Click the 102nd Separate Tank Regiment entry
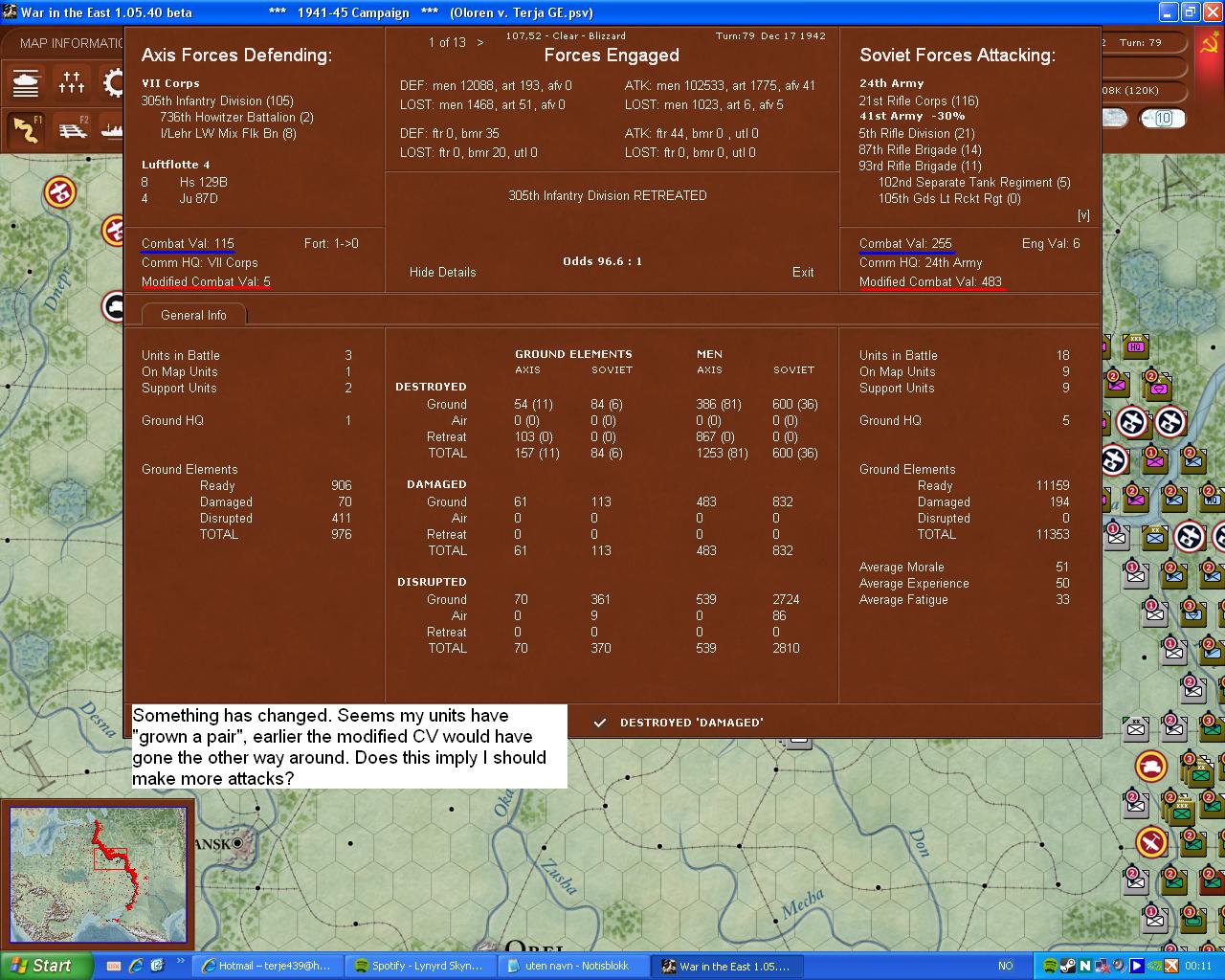Screen dimensions: 1225x980 click(974, 182)
